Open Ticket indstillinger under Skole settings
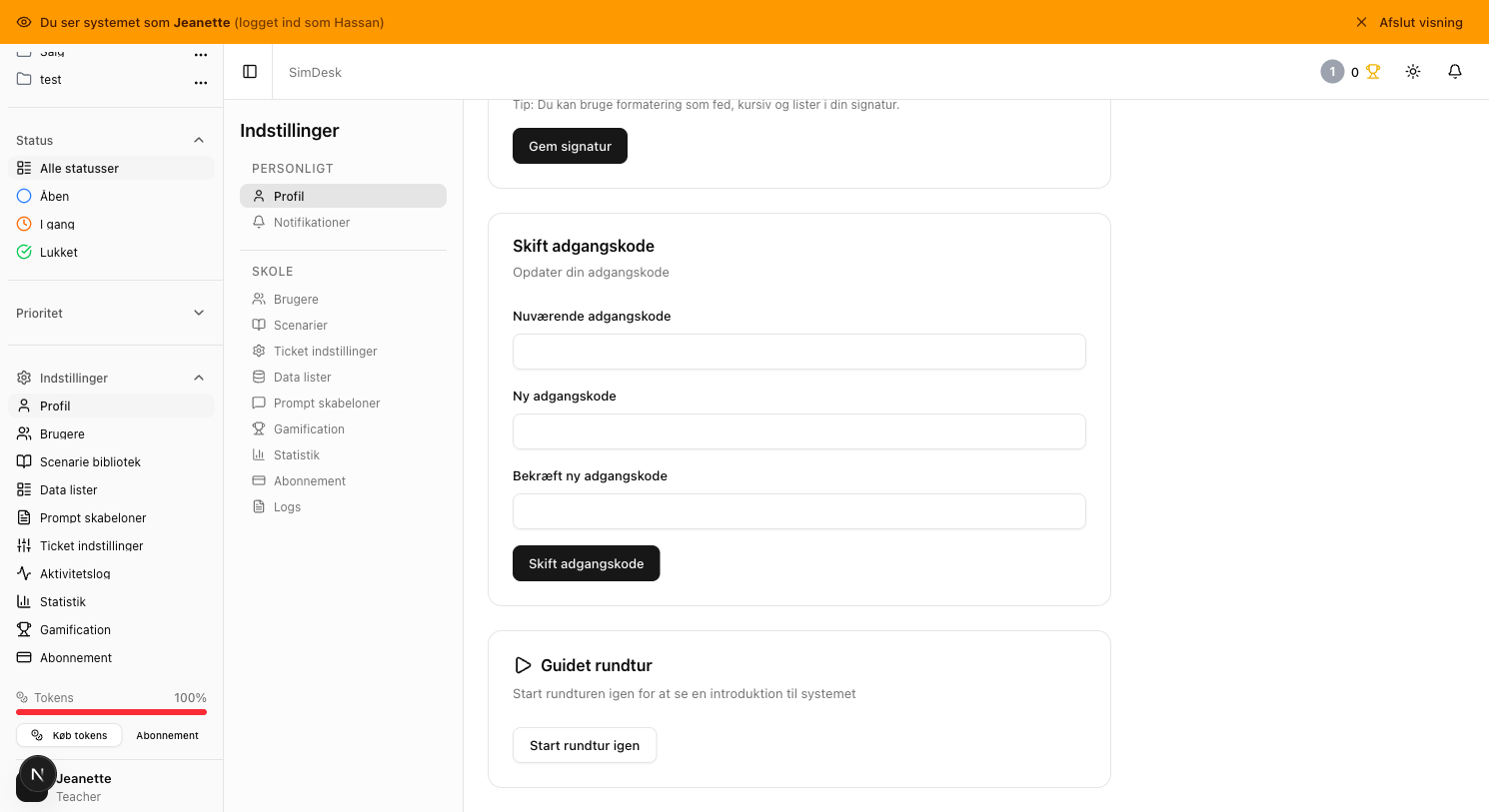Viewport: 1489px width, 812px height. coord(343,352)
